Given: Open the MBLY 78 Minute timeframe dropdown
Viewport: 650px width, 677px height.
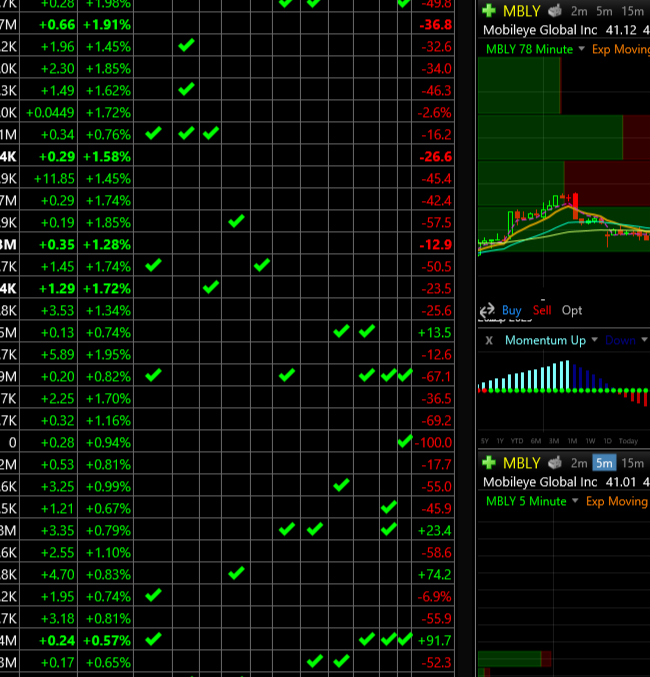Looking at the screenshot, I should click(x=581, y=49).
